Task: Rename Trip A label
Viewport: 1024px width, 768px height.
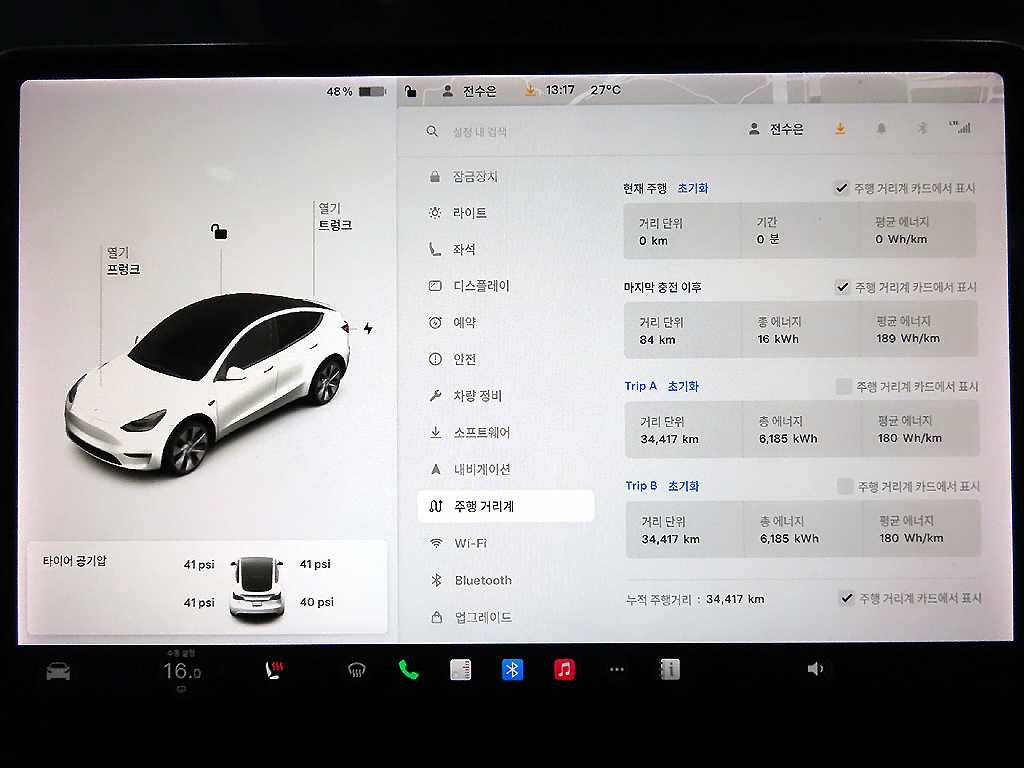Action: pyautogui.click(x=640, y=386)
